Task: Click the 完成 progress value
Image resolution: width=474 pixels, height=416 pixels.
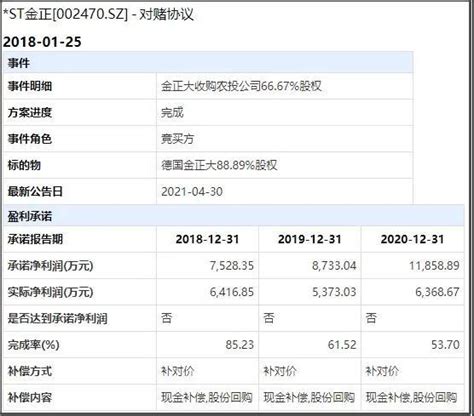Action: [172, 112]
